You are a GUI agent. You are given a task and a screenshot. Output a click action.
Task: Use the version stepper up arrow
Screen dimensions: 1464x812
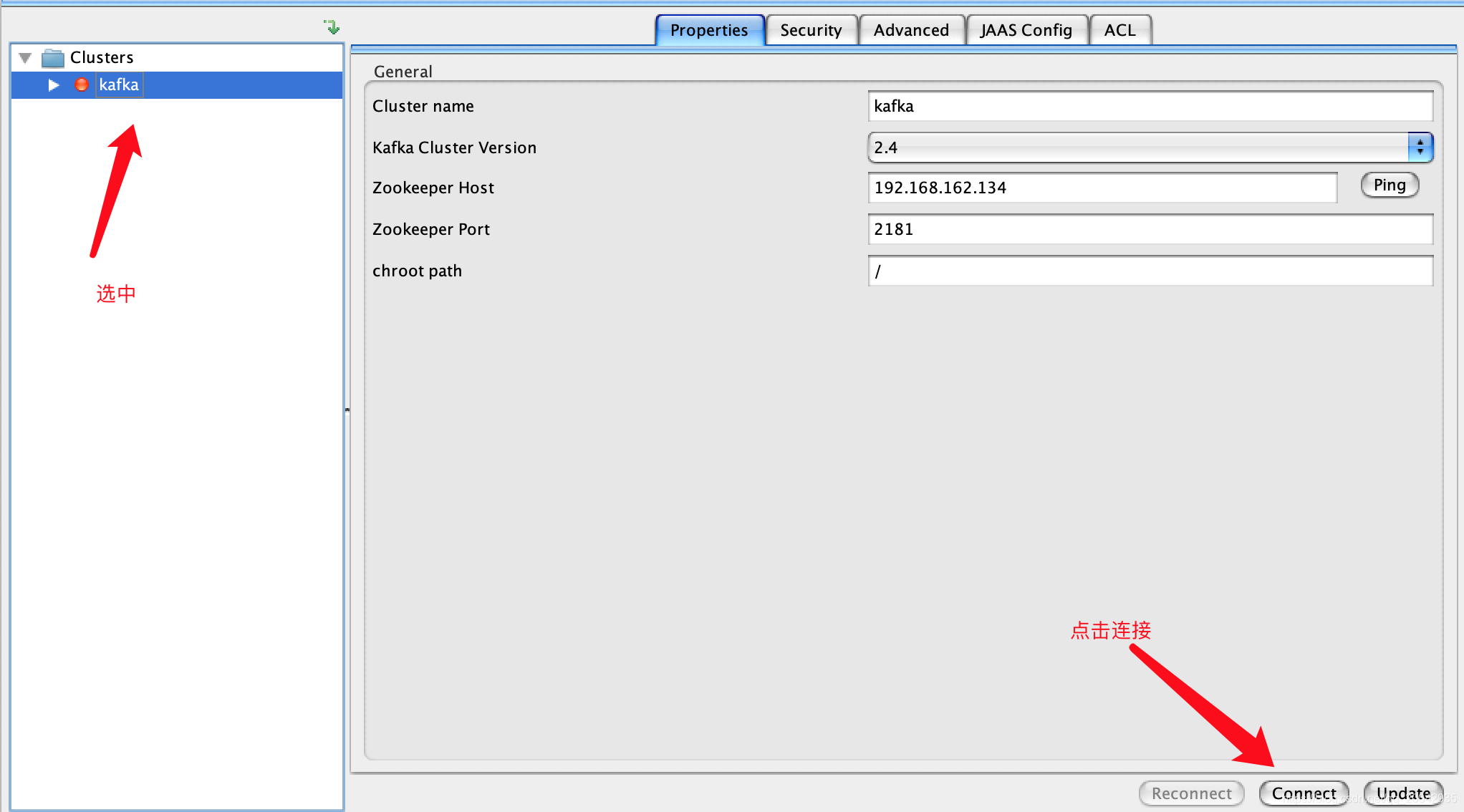[x=1421, y=142]
